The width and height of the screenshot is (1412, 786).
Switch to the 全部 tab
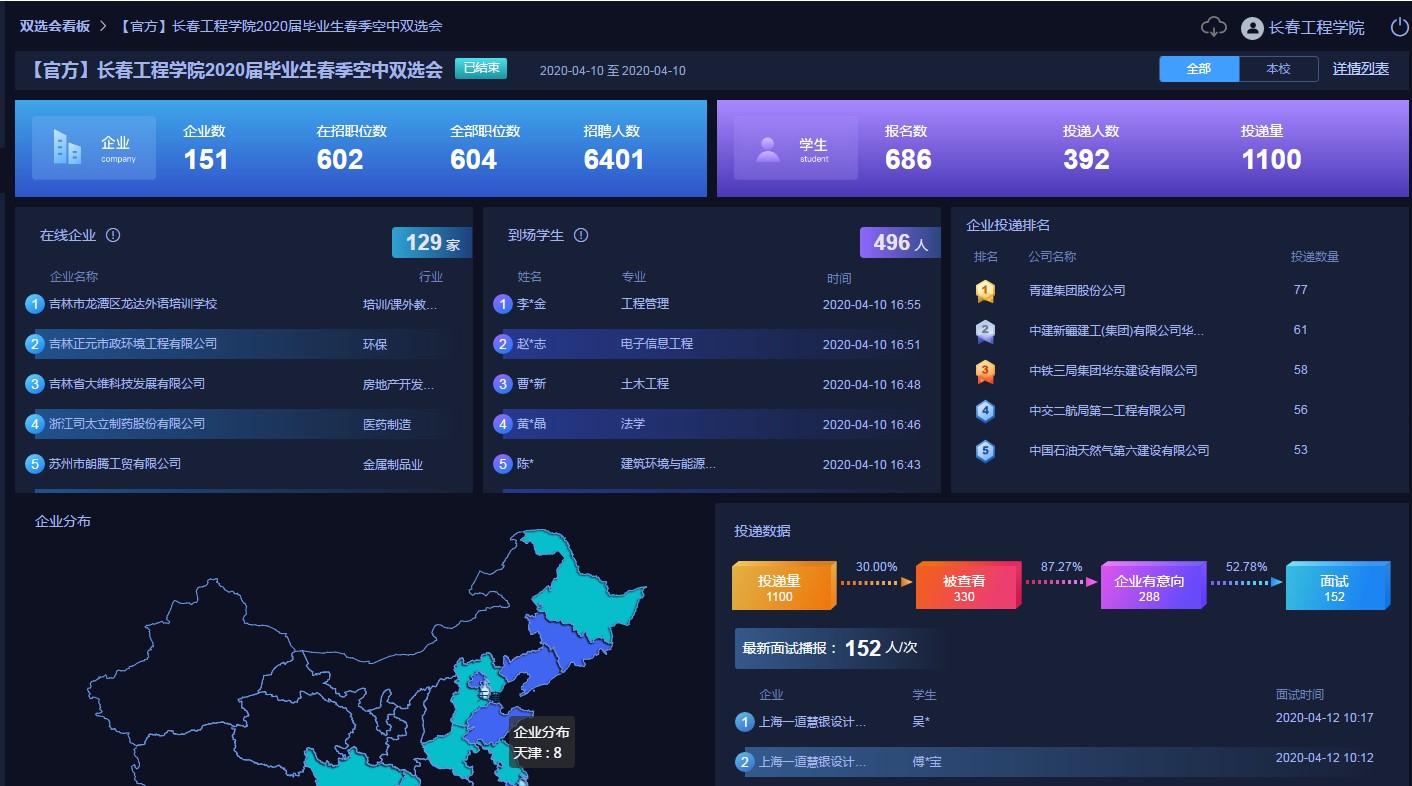pyautogui.click(x=1199, y=69)
